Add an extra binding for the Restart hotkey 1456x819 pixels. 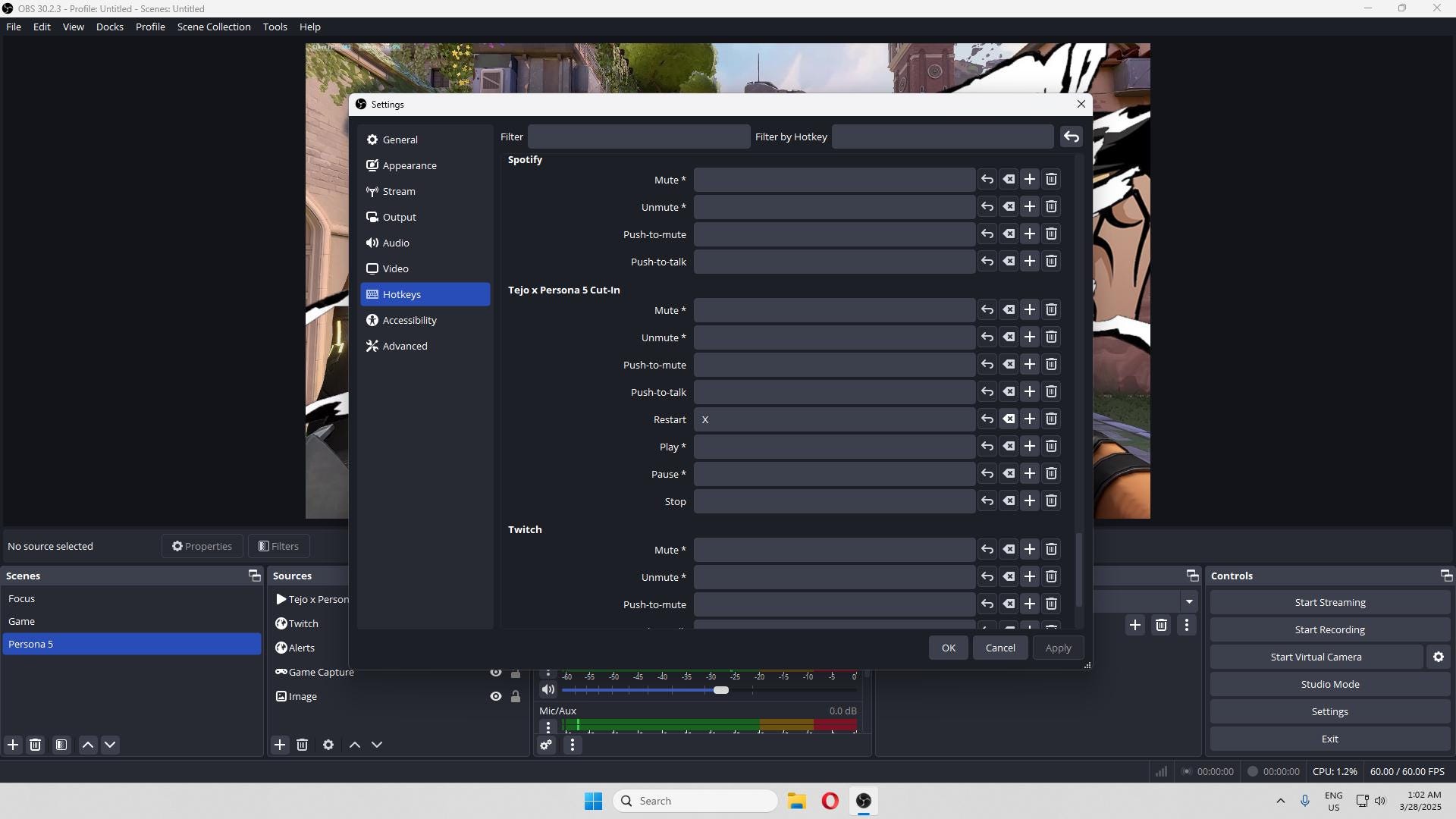tap(1029, 419)
